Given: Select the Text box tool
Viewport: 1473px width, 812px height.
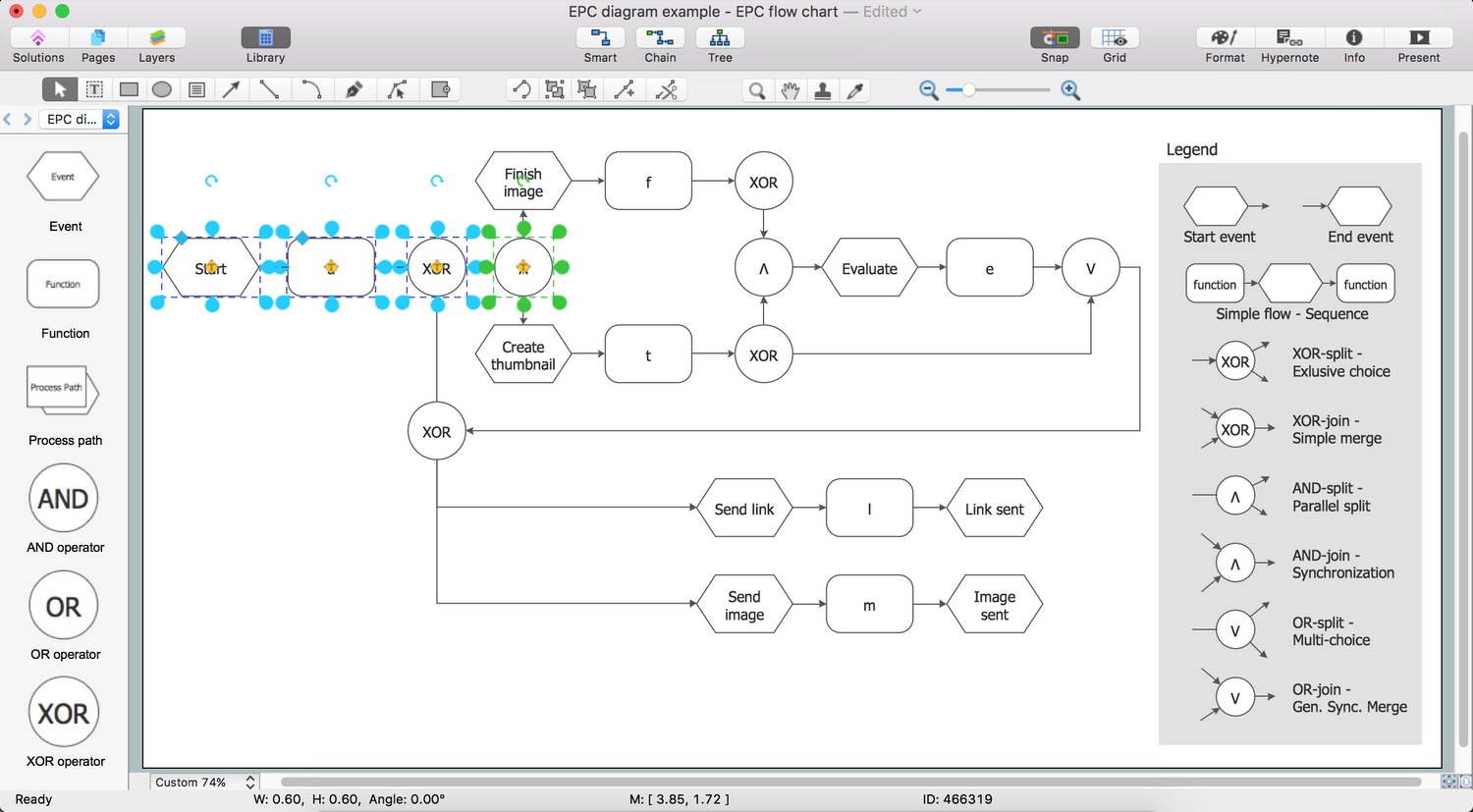Looking at the screenshot, I should point(94,90).
